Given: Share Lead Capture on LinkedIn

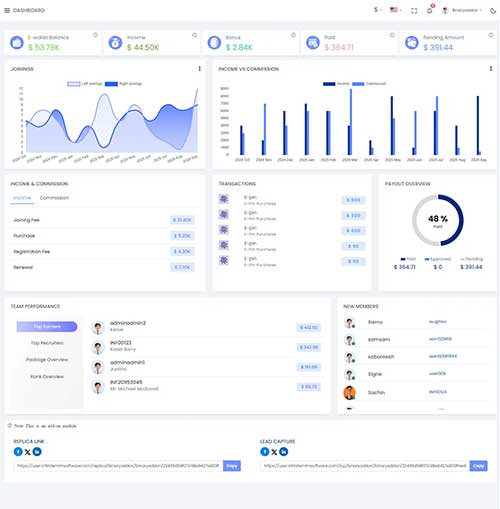Looking at the screenshot, I should (284, 452).
